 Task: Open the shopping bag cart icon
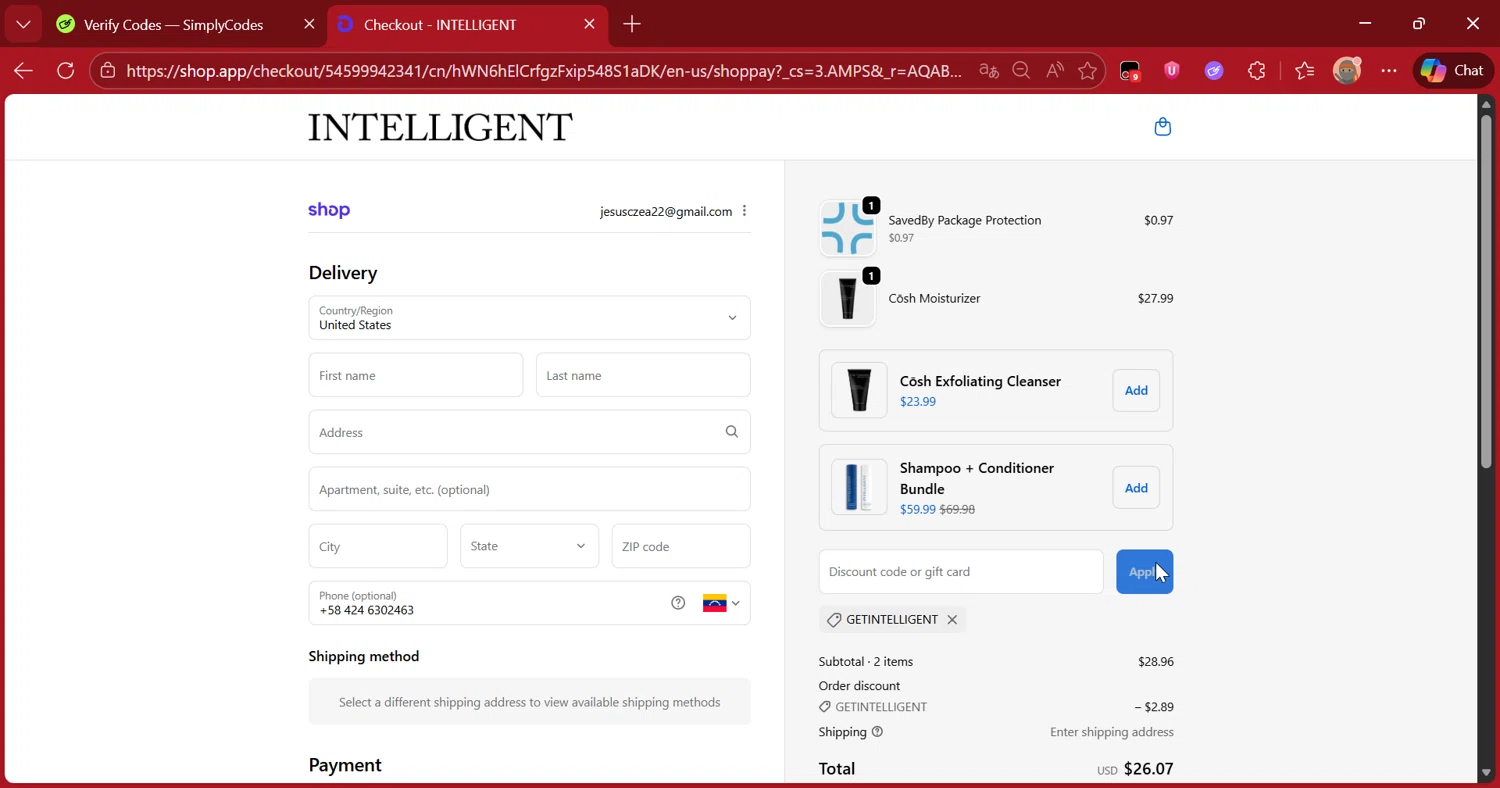click(1162, 127)
